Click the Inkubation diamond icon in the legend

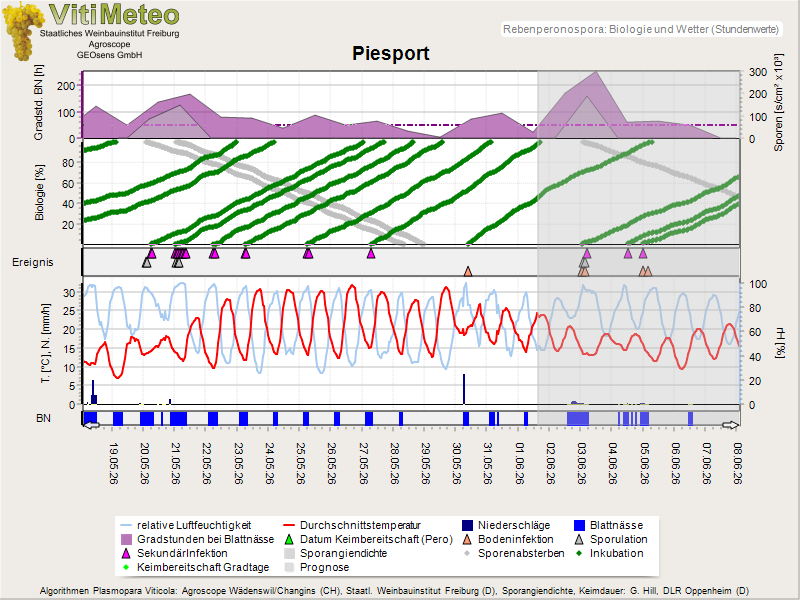click(x=579, y=553)
